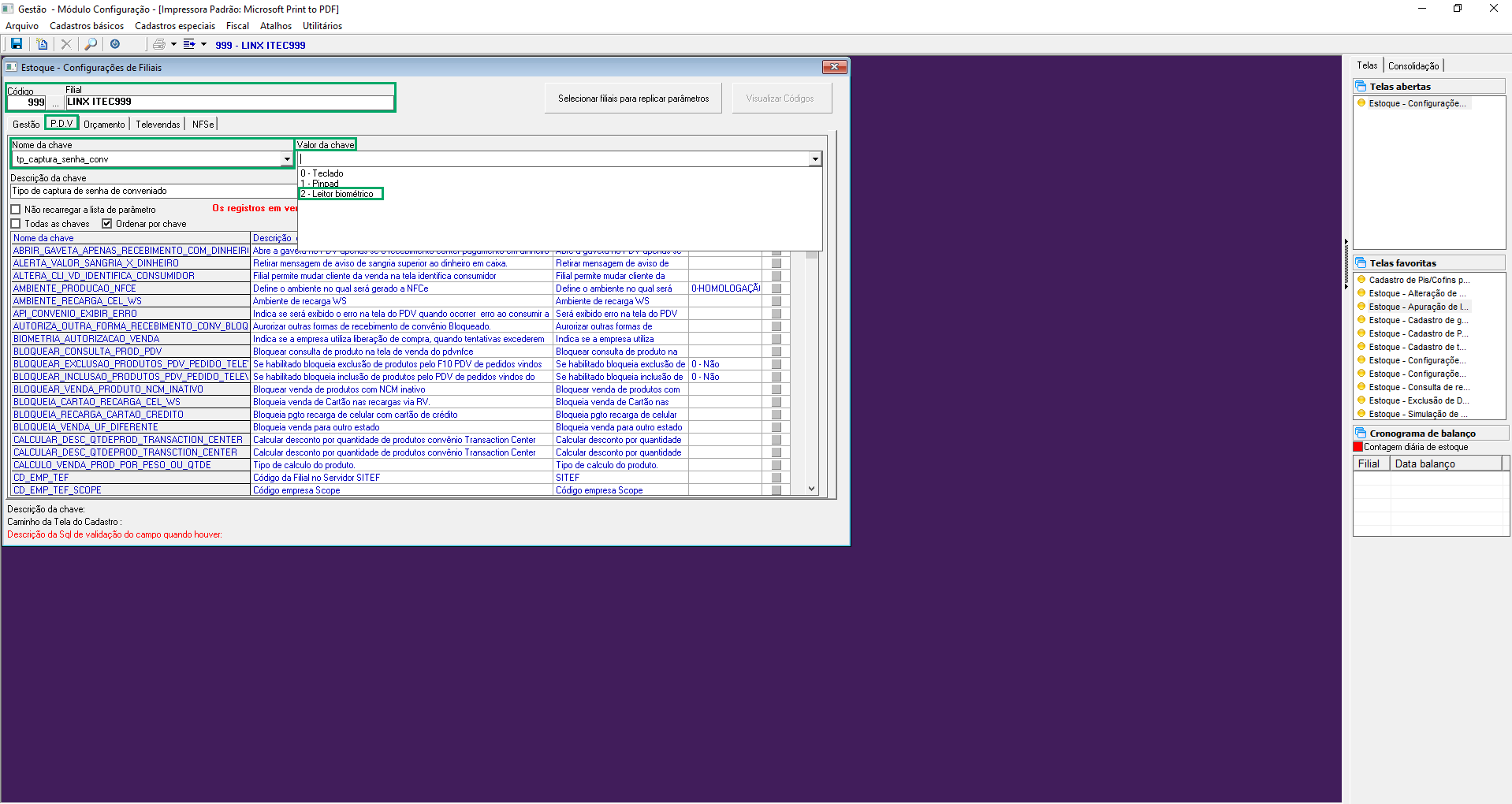This screenshot has height=804, width=1512.
Task: Tick checkbox on API_CONVENIO_EXIBIR_ERRO row
Action: click(776, 314)
